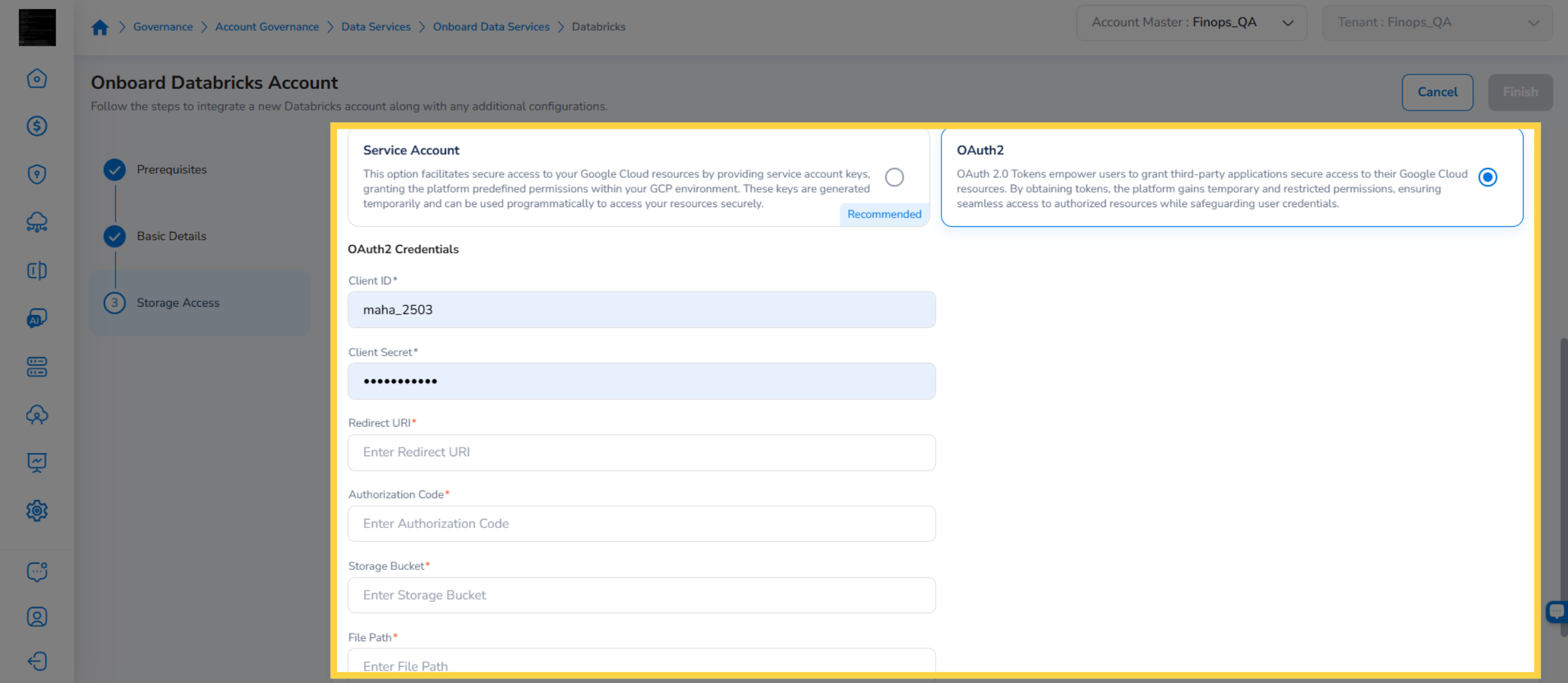This screenshot has width=1568, height=683.
Task: Open the AI chat icon in sidebar
Action: [x=37, y=318]
